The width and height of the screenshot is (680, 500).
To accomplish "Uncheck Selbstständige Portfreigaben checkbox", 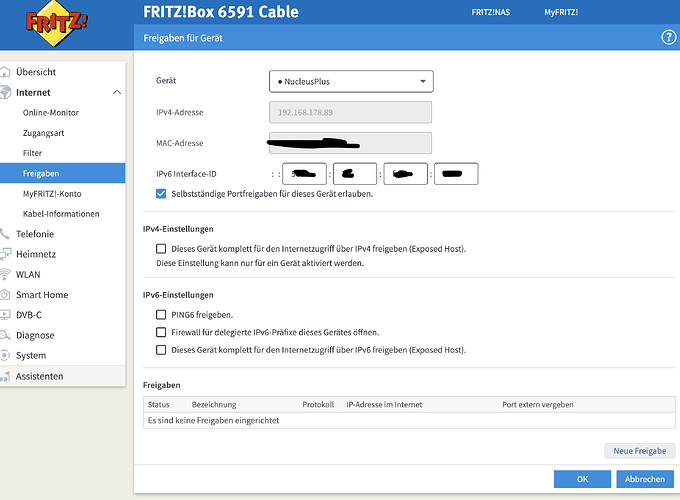I will pyautogui.click(x=162, y=194).
